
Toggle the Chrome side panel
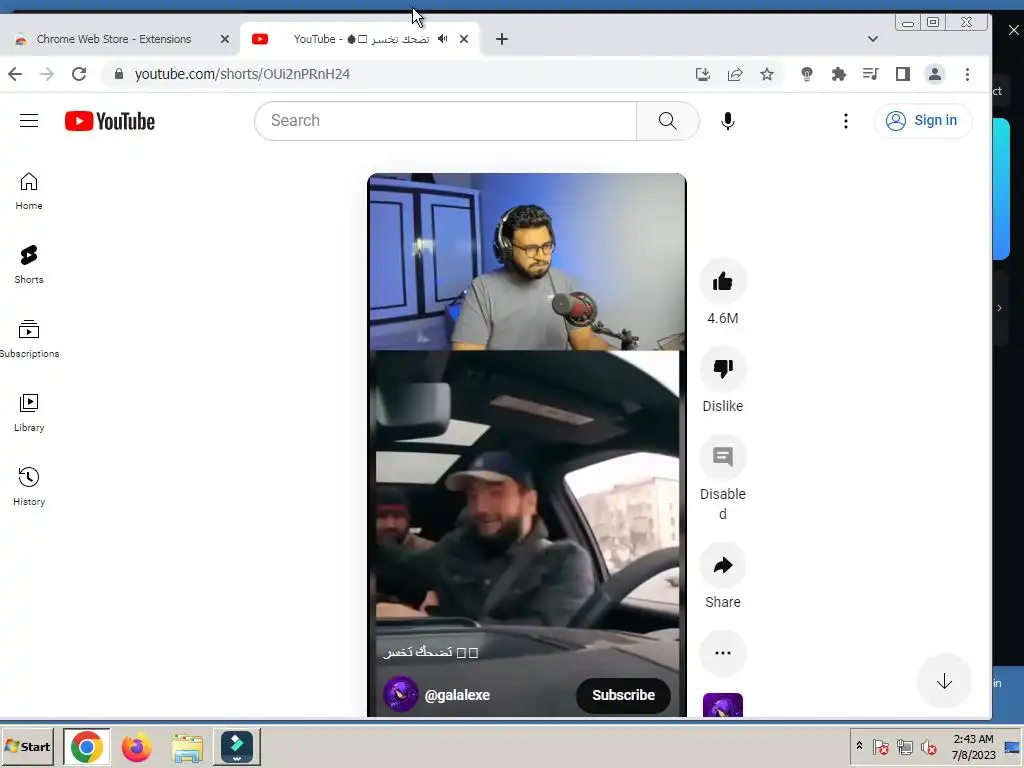(903, 74)
